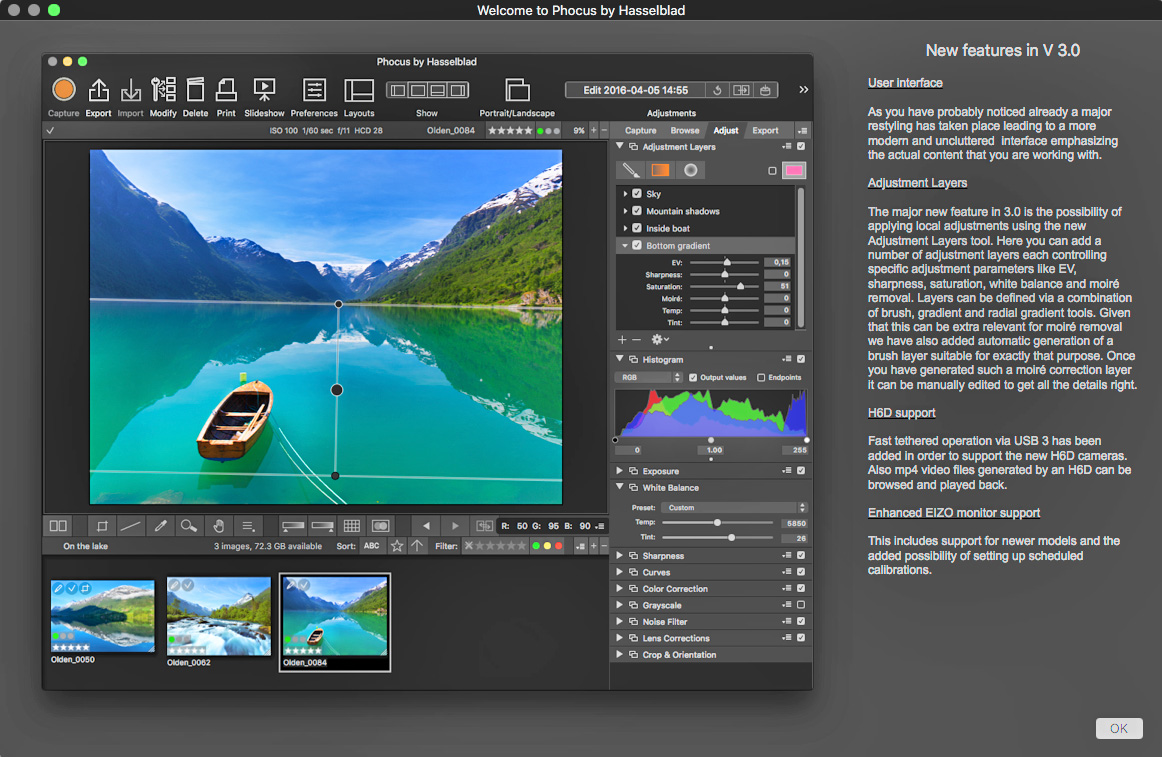Viewport: 1162px width, 757px height.
Task: Enable the Endpoints checkbox
Action: click(x=761, y=378)
